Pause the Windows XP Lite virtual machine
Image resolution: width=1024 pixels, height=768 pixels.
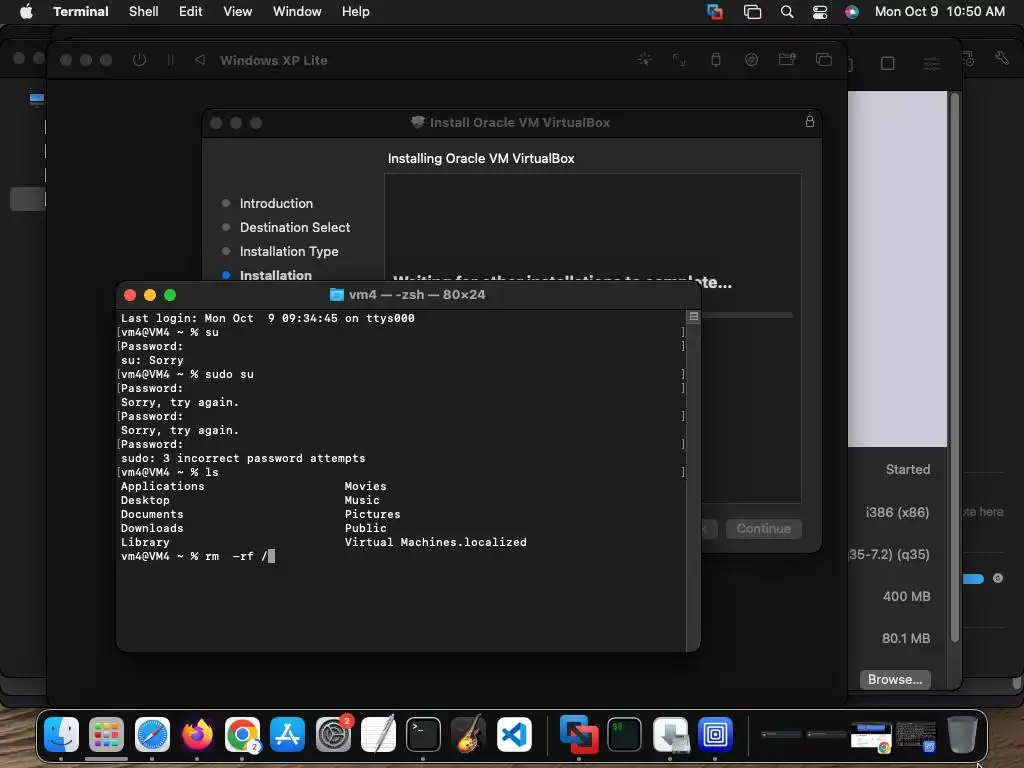click(170, 60)
